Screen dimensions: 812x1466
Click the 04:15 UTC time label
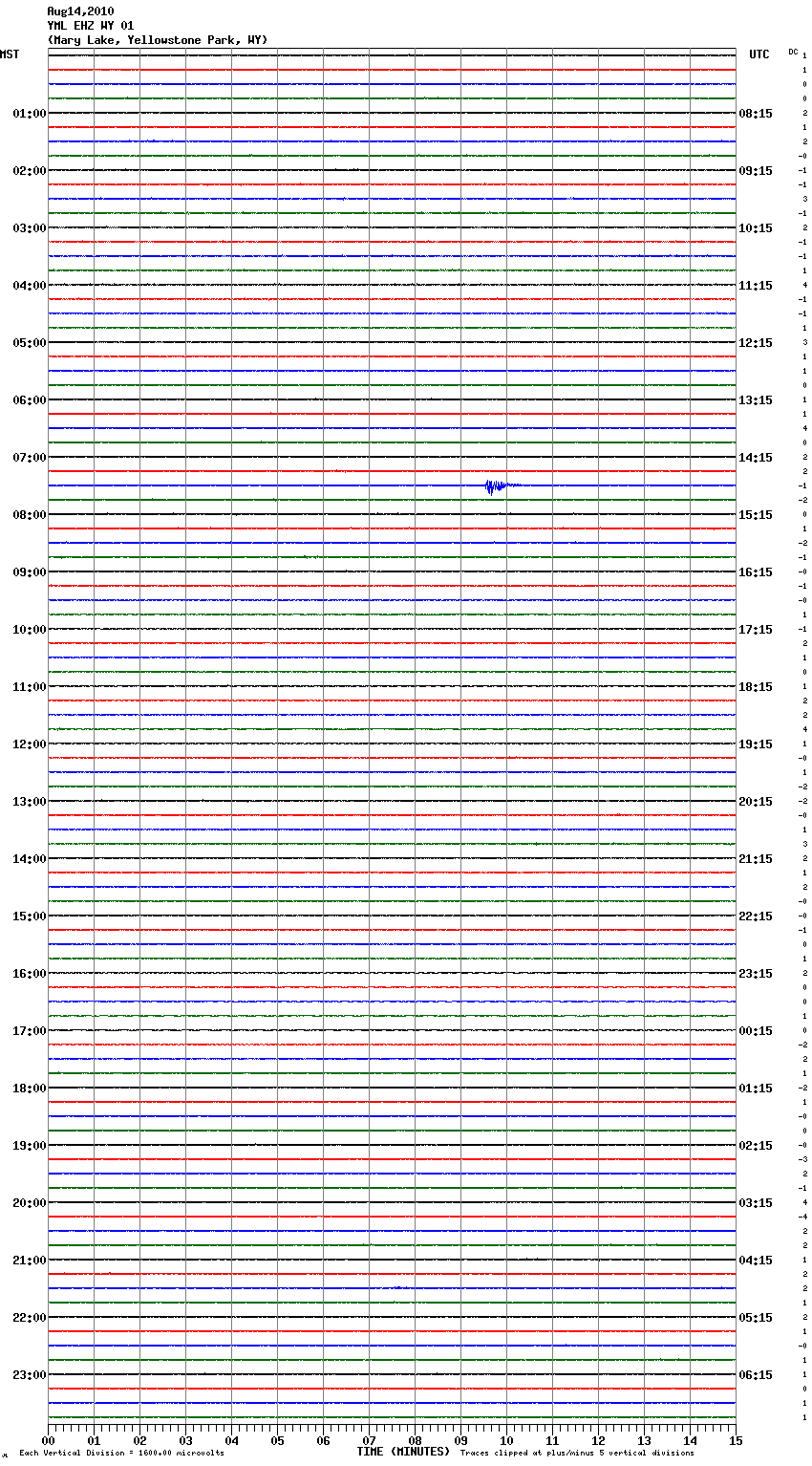pos(756,1261)
